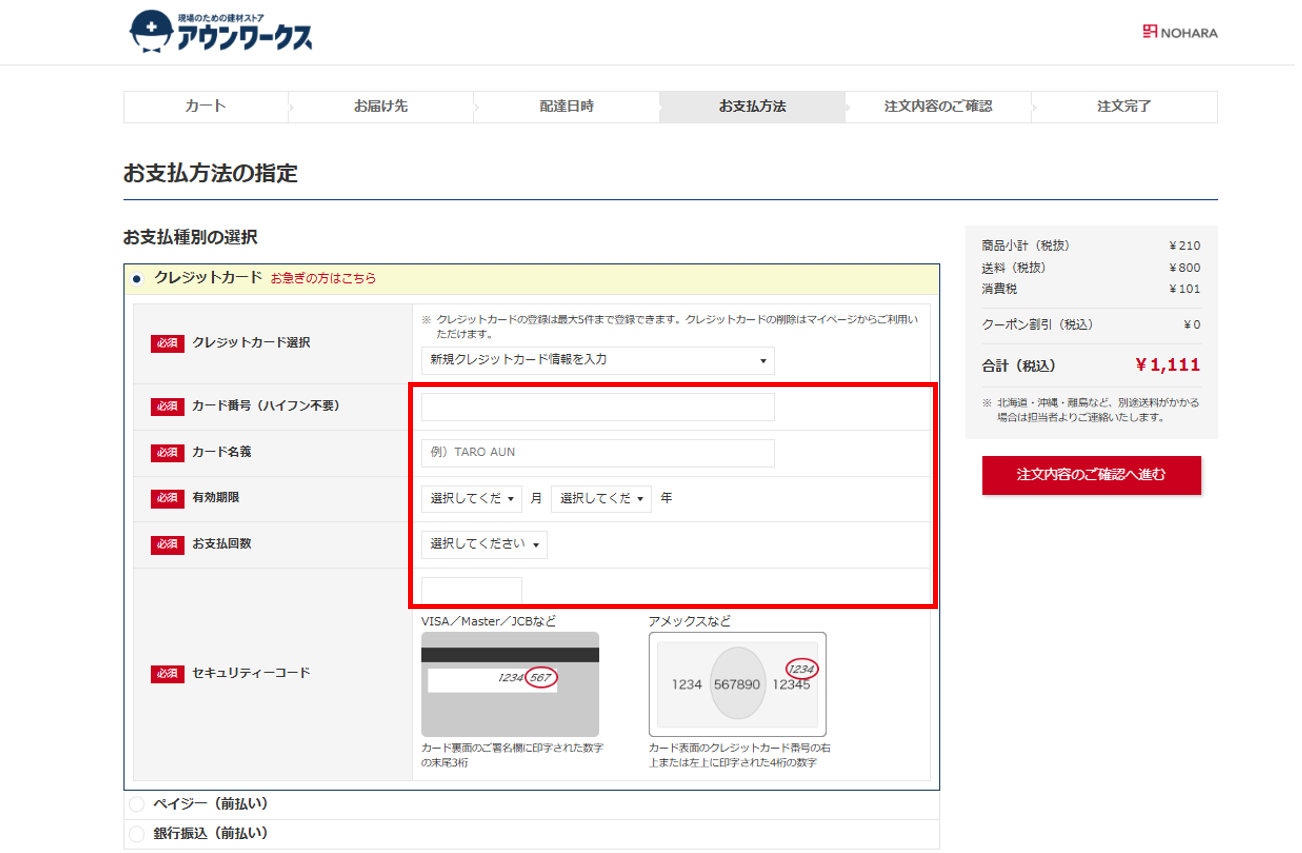Image resolution: width=1302 pixels, height=853 pixels.
Task: Select the クレジットカード radio button
Action: (137, 278)
